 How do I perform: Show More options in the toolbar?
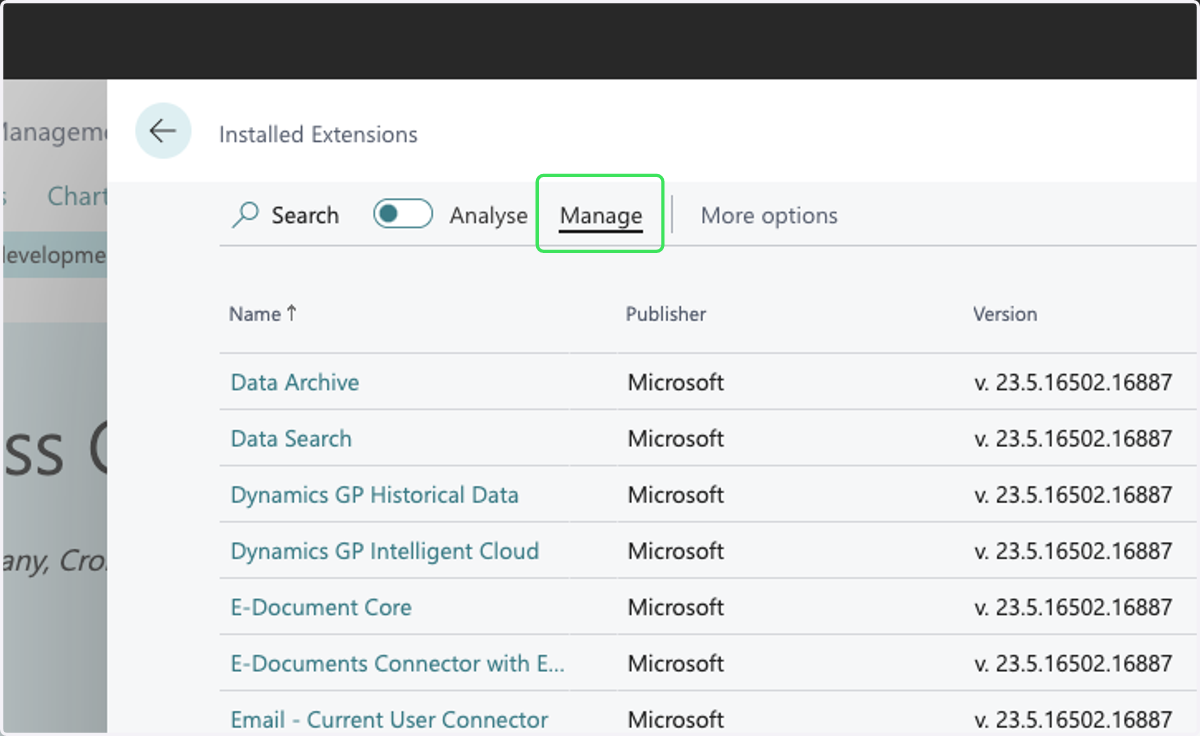(x=769, y=215)
